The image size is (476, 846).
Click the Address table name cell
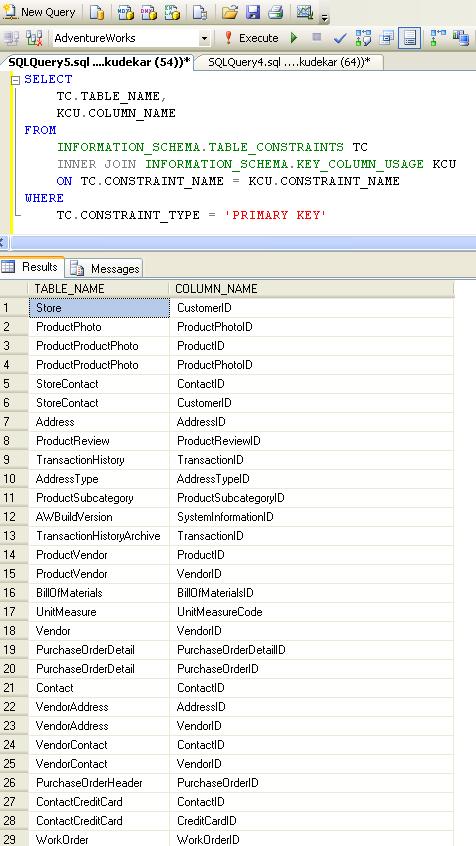tap(99, 422)
